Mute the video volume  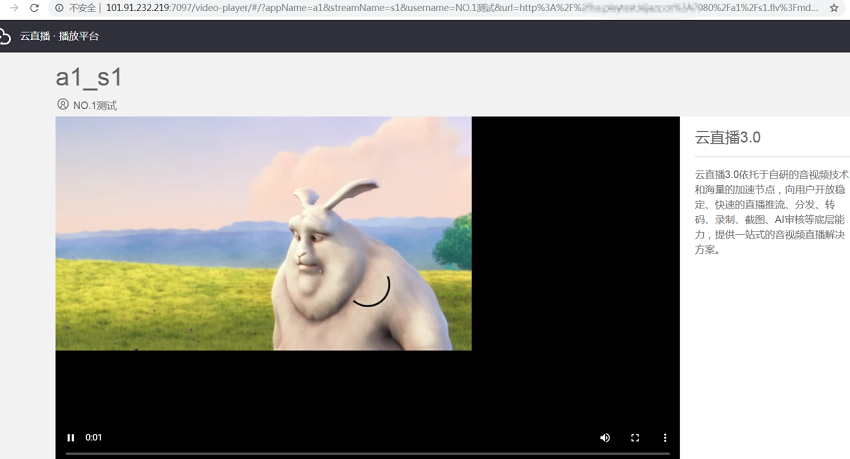605,437
